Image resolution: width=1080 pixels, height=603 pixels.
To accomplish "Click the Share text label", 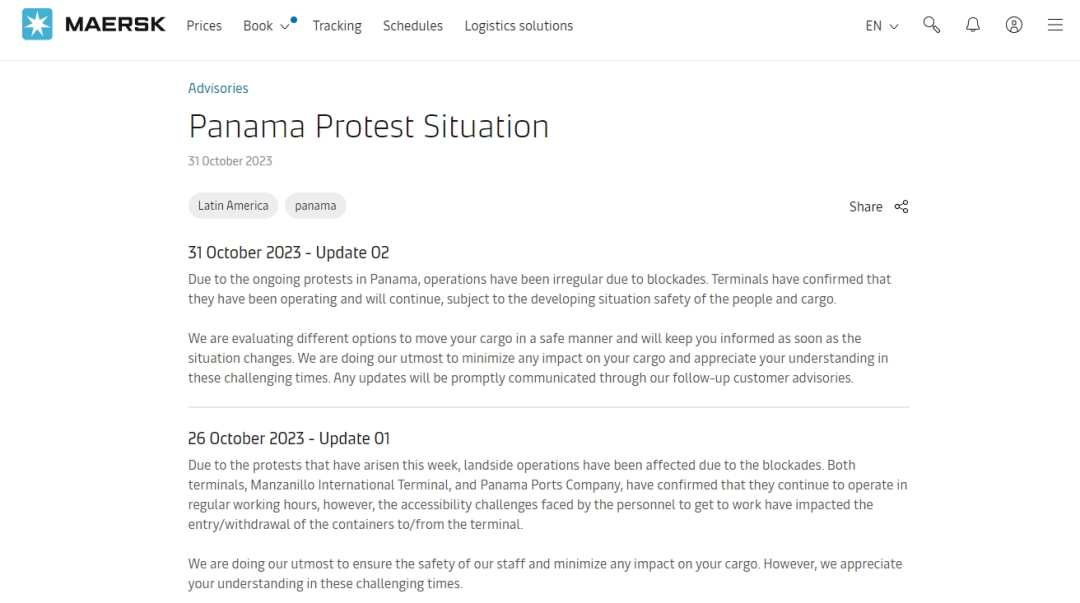I will tap(866, 207).
